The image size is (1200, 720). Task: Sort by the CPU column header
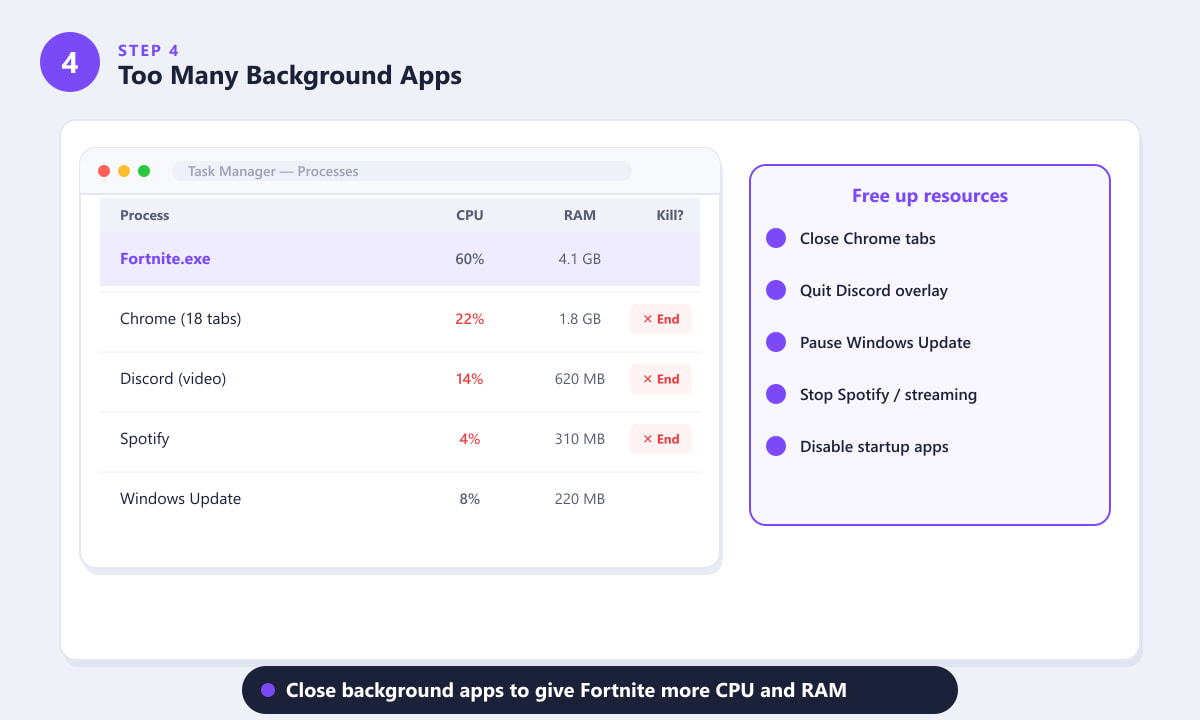470,215
